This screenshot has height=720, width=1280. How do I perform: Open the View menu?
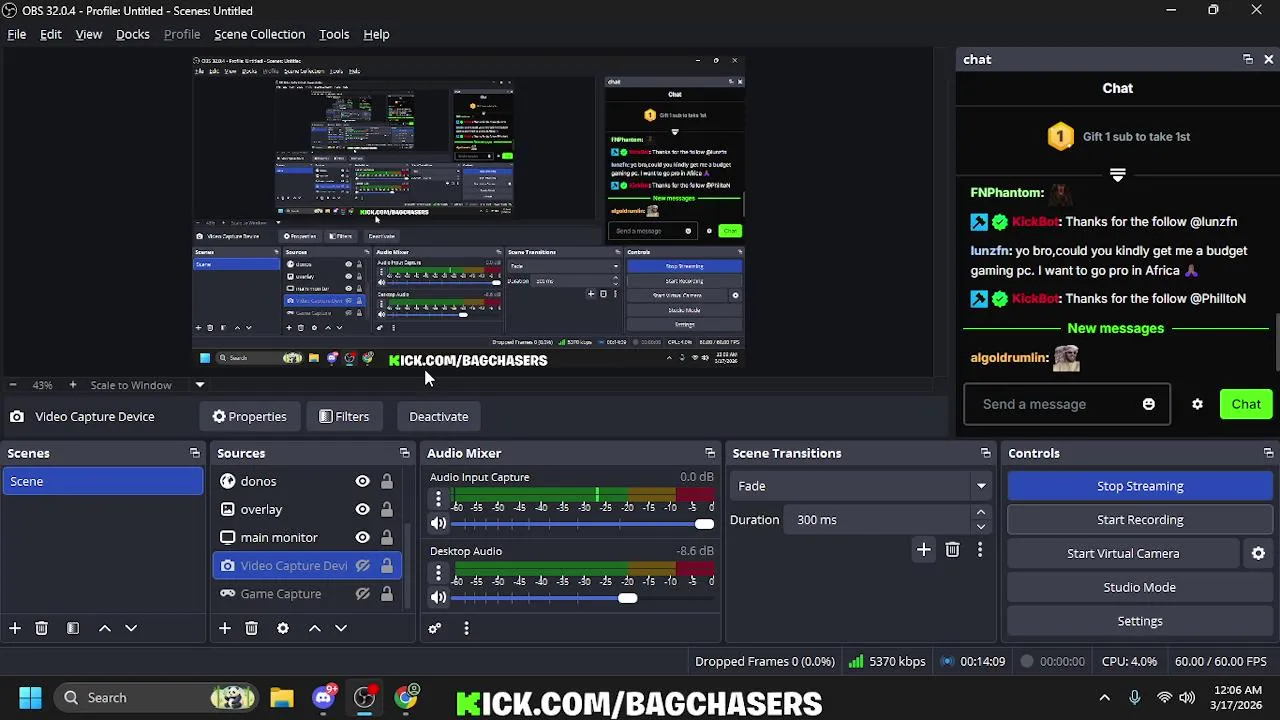coord(89,34)
